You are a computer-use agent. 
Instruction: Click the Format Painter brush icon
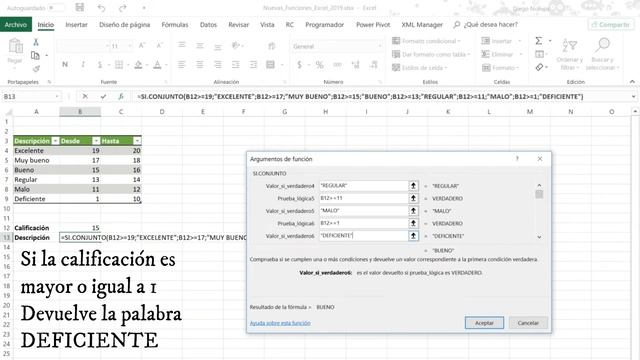click(36, 68)
